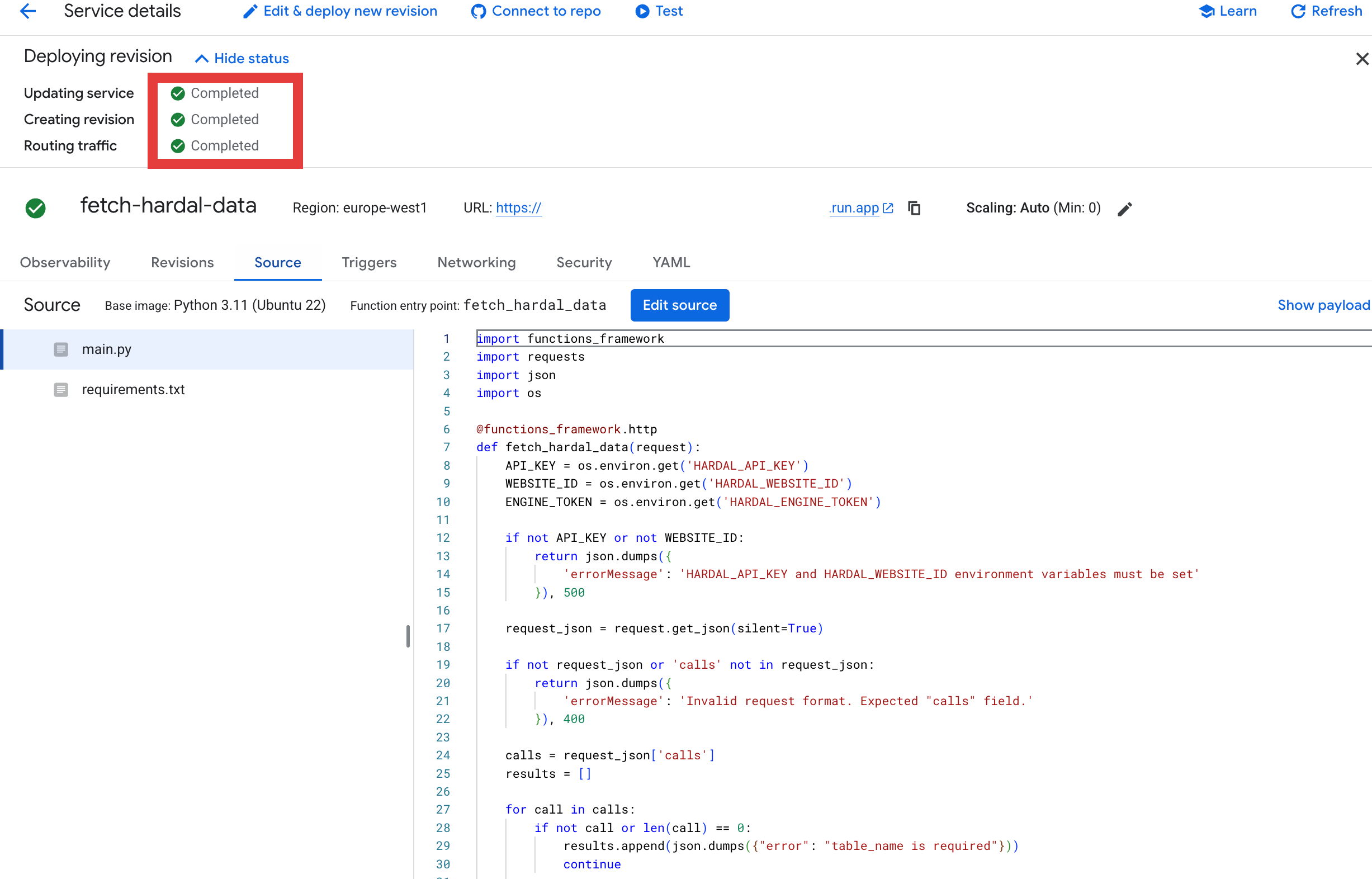Close the deploying revision status panel
Image resolution: width=1372 pixels, height=879 pixels.
point(1362,59)
